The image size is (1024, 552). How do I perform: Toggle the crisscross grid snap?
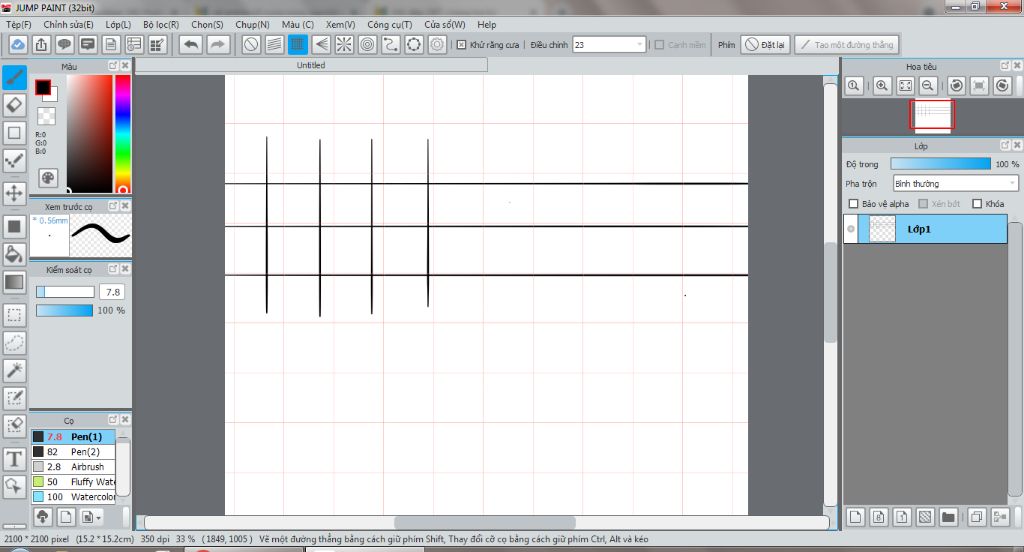(x=298, y=44)
